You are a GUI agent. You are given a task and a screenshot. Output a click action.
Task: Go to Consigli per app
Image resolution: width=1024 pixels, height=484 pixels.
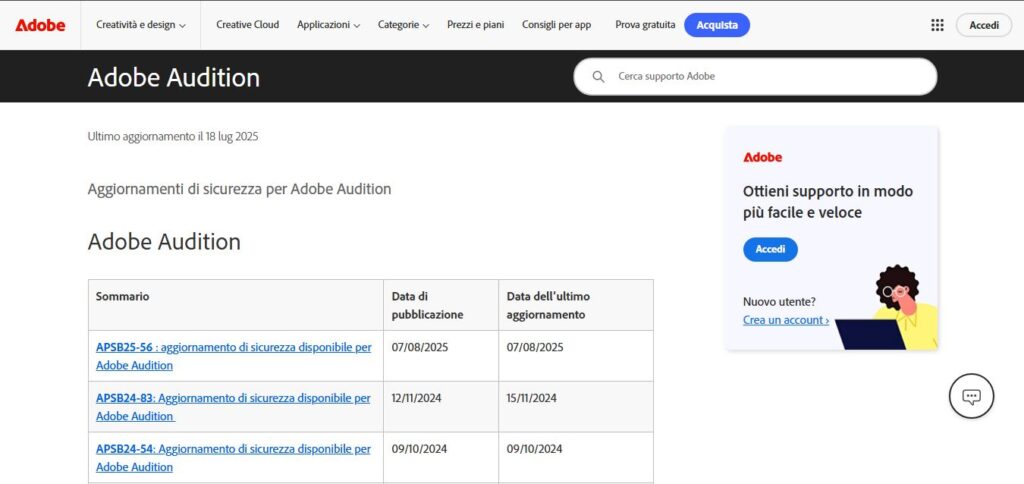click(556, 25)
